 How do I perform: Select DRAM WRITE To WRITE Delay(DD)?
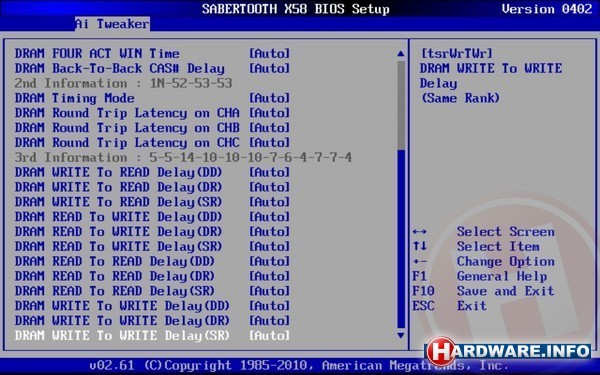(x=152, y=306)
